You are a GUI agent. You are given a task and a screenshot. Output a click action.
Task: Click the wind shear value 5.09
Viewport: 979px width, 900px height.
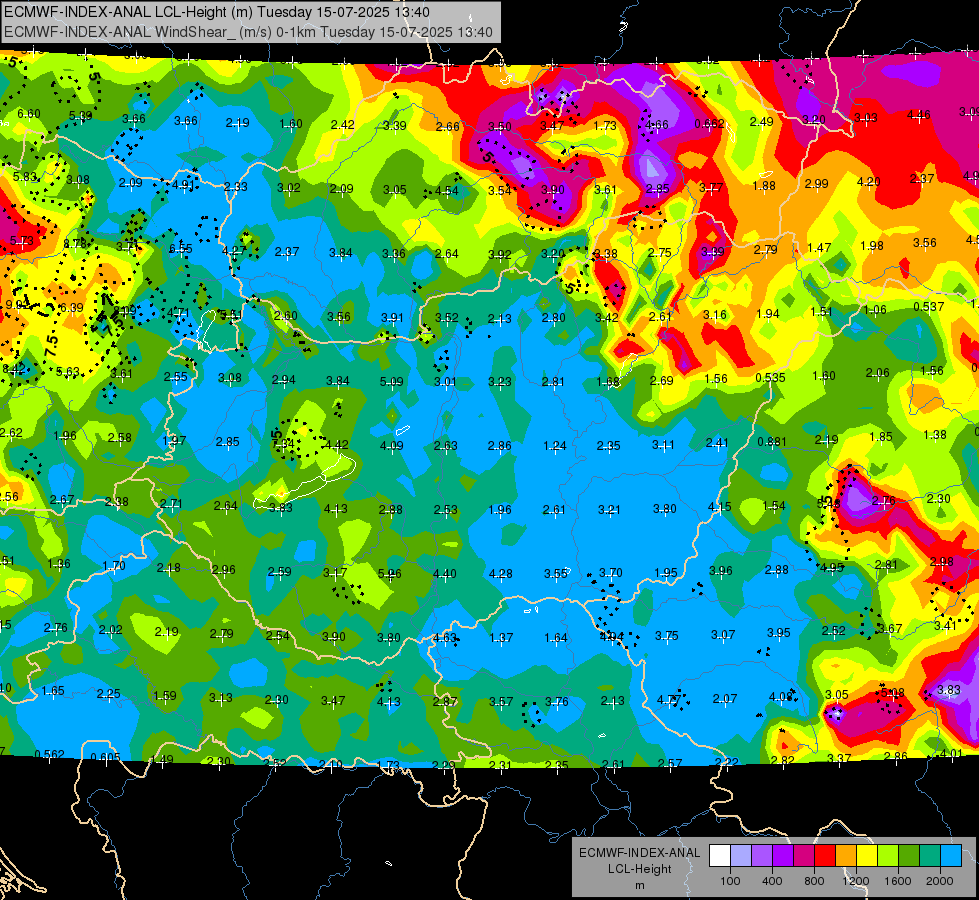391,381
